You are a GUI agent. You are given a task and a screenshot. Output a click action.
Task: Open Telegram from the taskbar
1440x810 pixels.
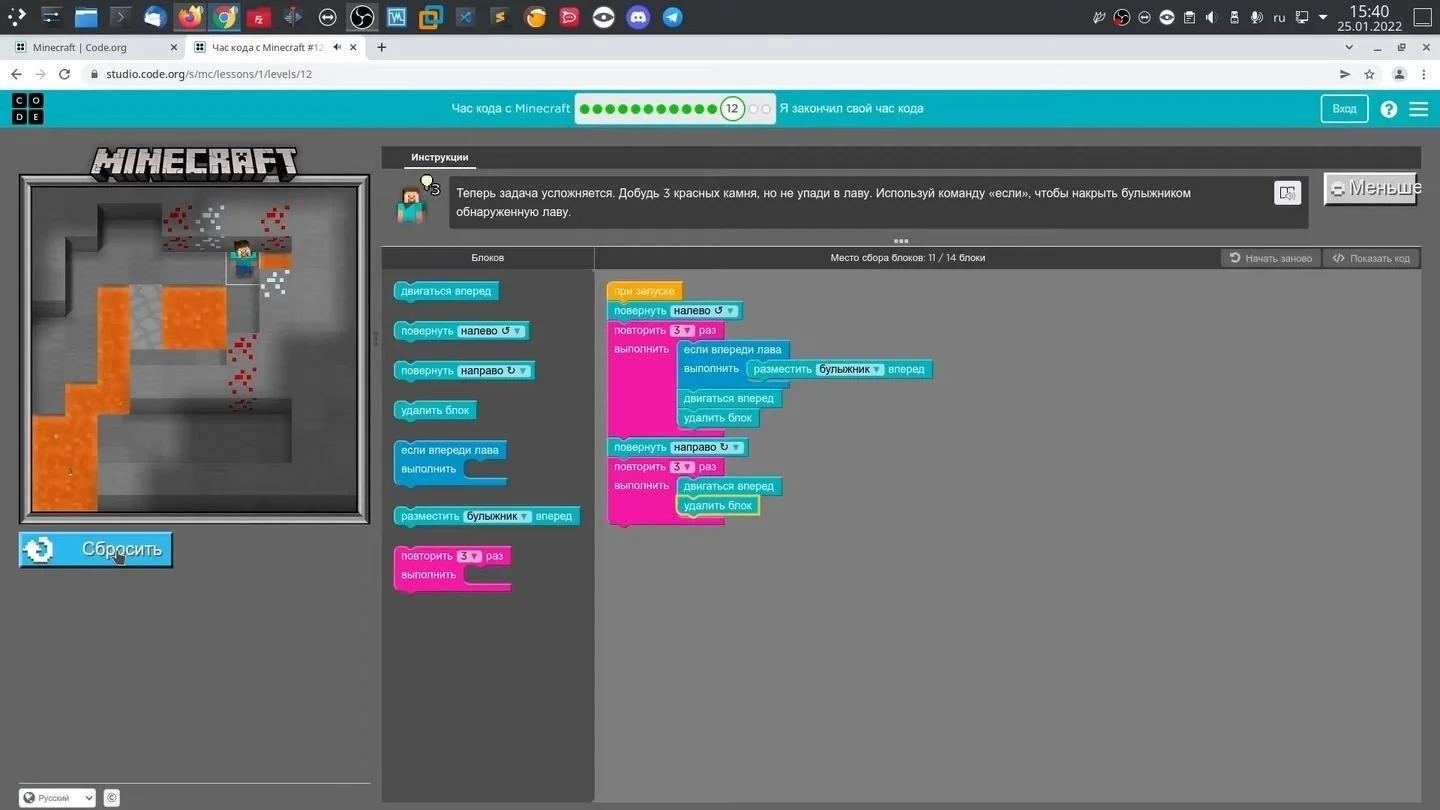(673, 17)
